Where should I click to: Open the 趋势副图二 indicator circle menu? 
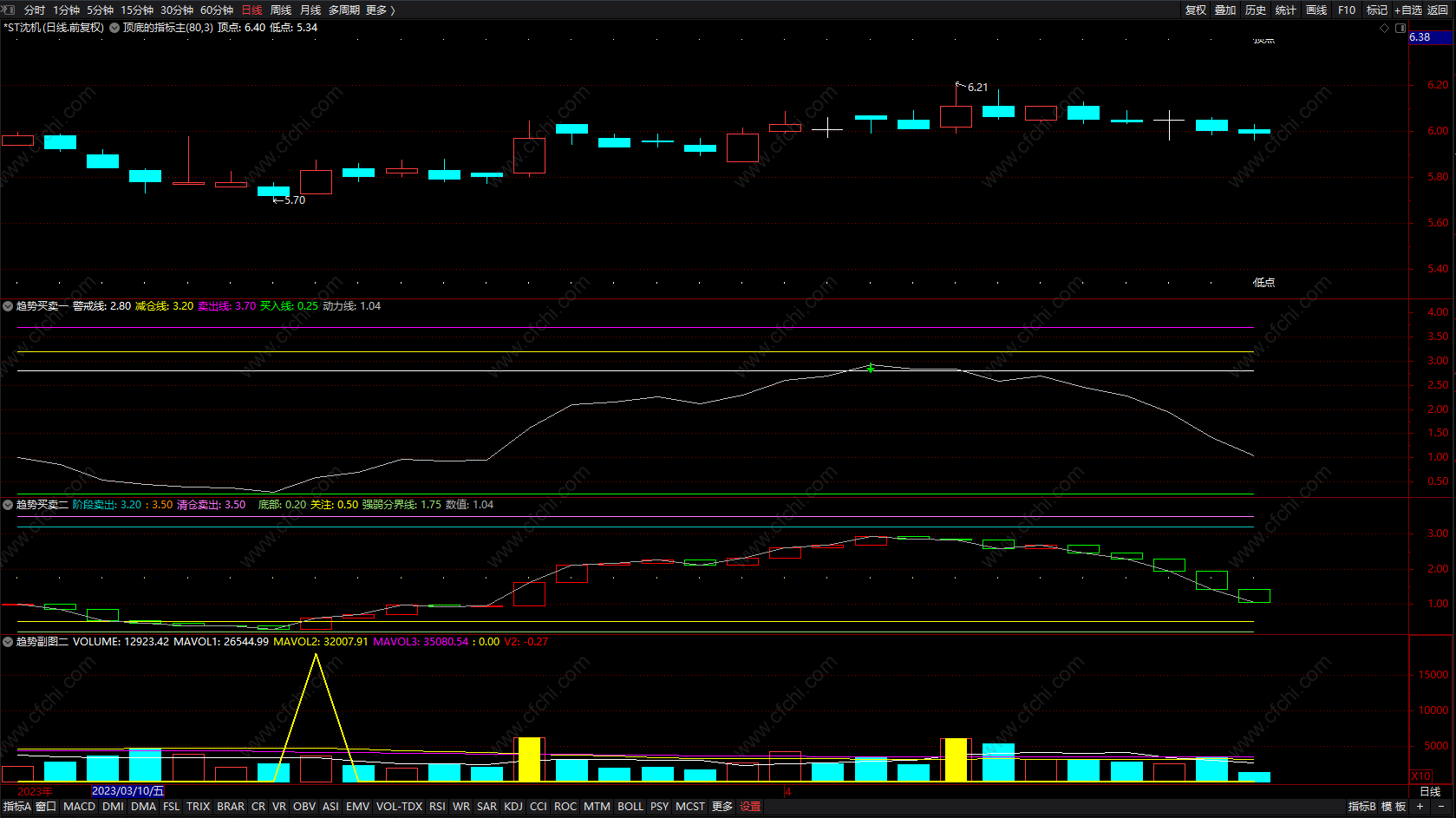[8, 642]
